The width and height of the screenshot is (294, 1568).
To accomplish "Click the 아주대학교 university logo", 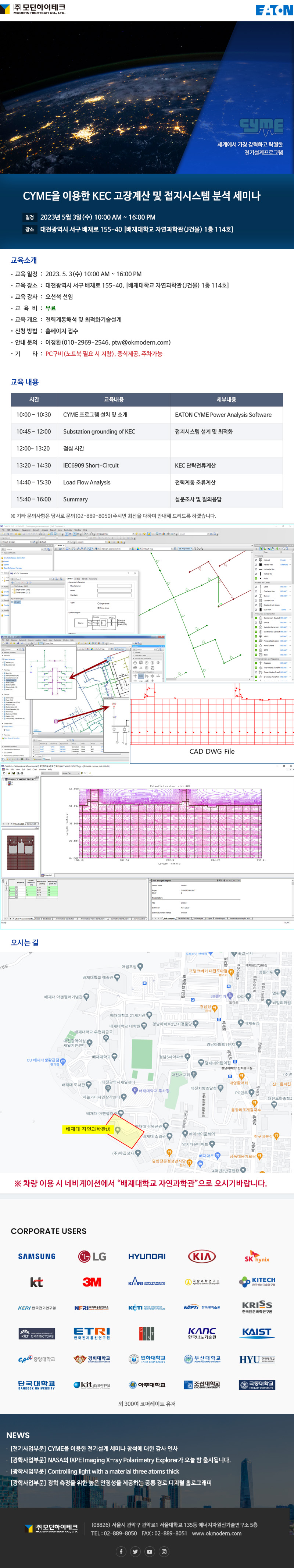I will (x=147, y=1385).
